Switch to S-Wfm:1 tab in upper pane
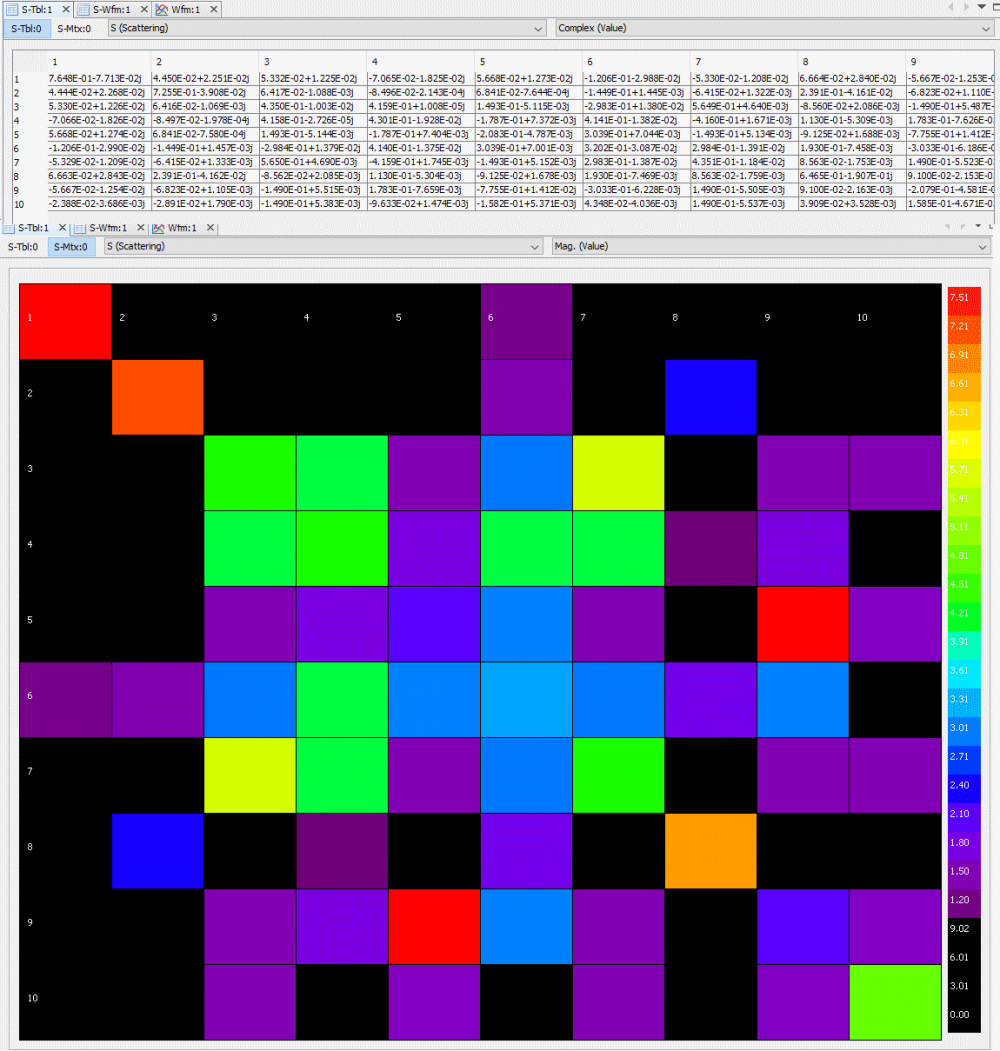 point(111,9)
